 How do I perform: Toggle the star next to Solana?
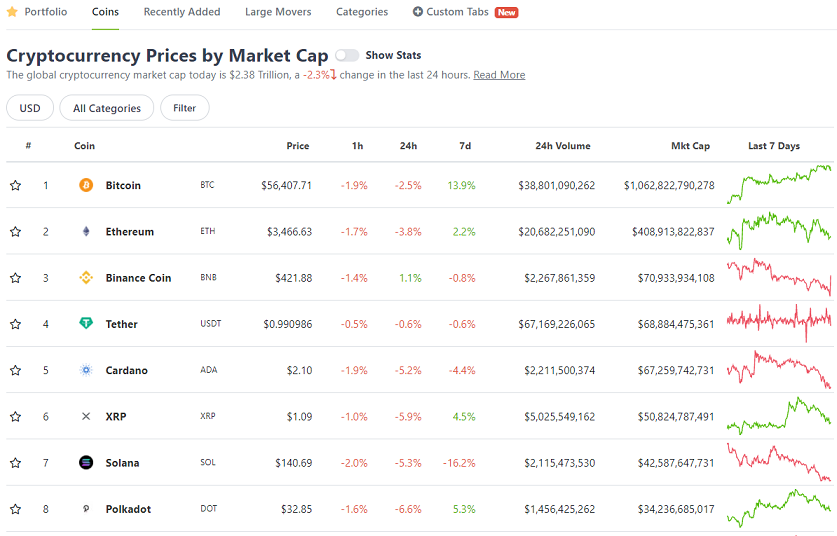point(15,463)
